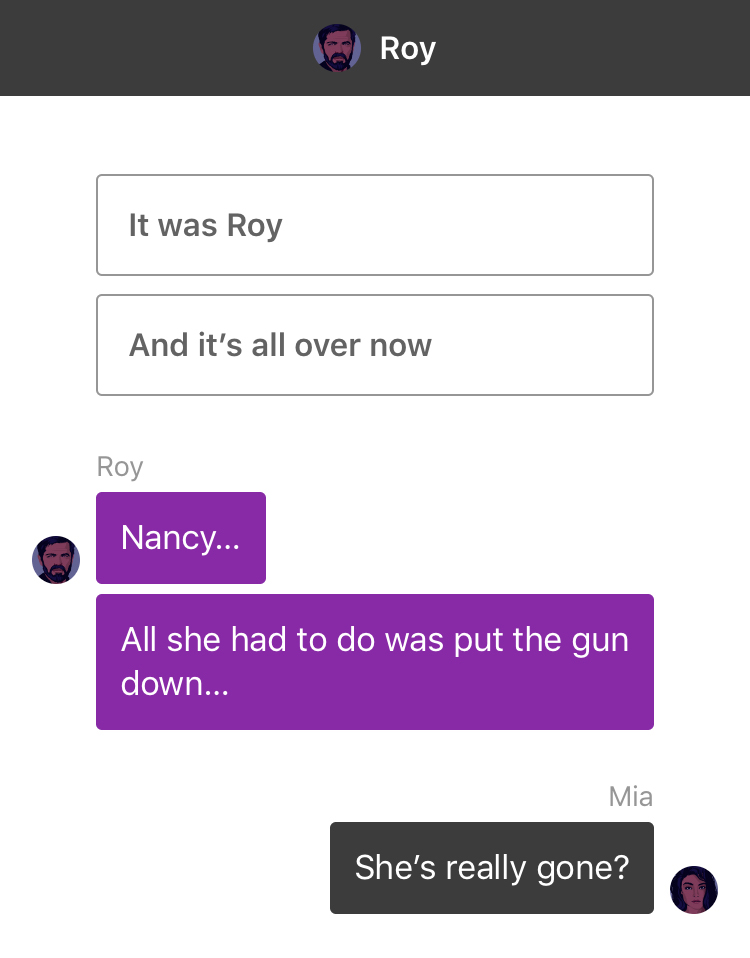750x958 pixels.
Task: Click the word "down..." in Roy's long message
Action: pos(175,684)
